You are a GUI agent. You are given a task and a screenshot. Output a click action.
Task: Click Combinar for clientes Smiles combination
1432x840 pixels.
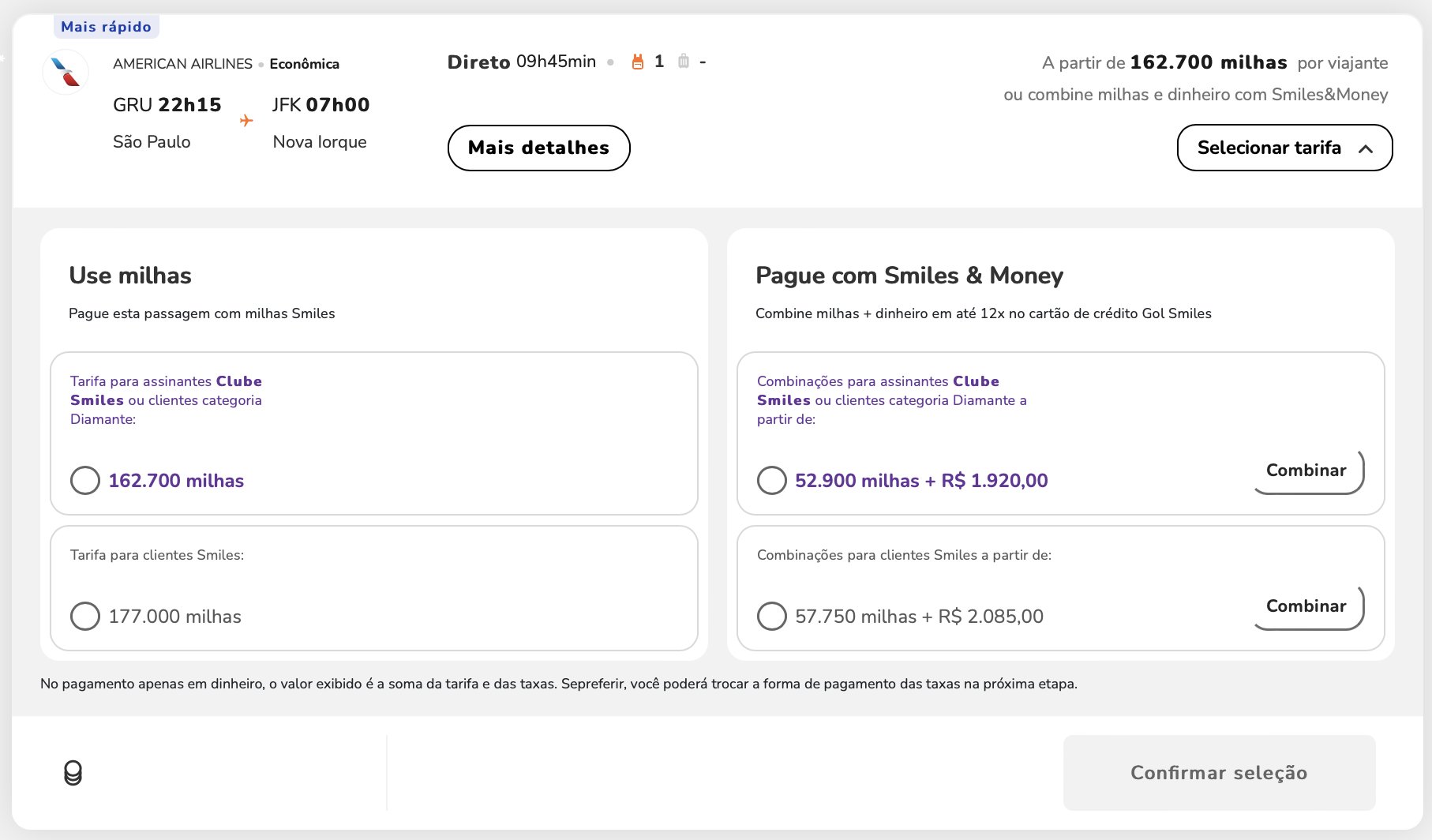1307,607
